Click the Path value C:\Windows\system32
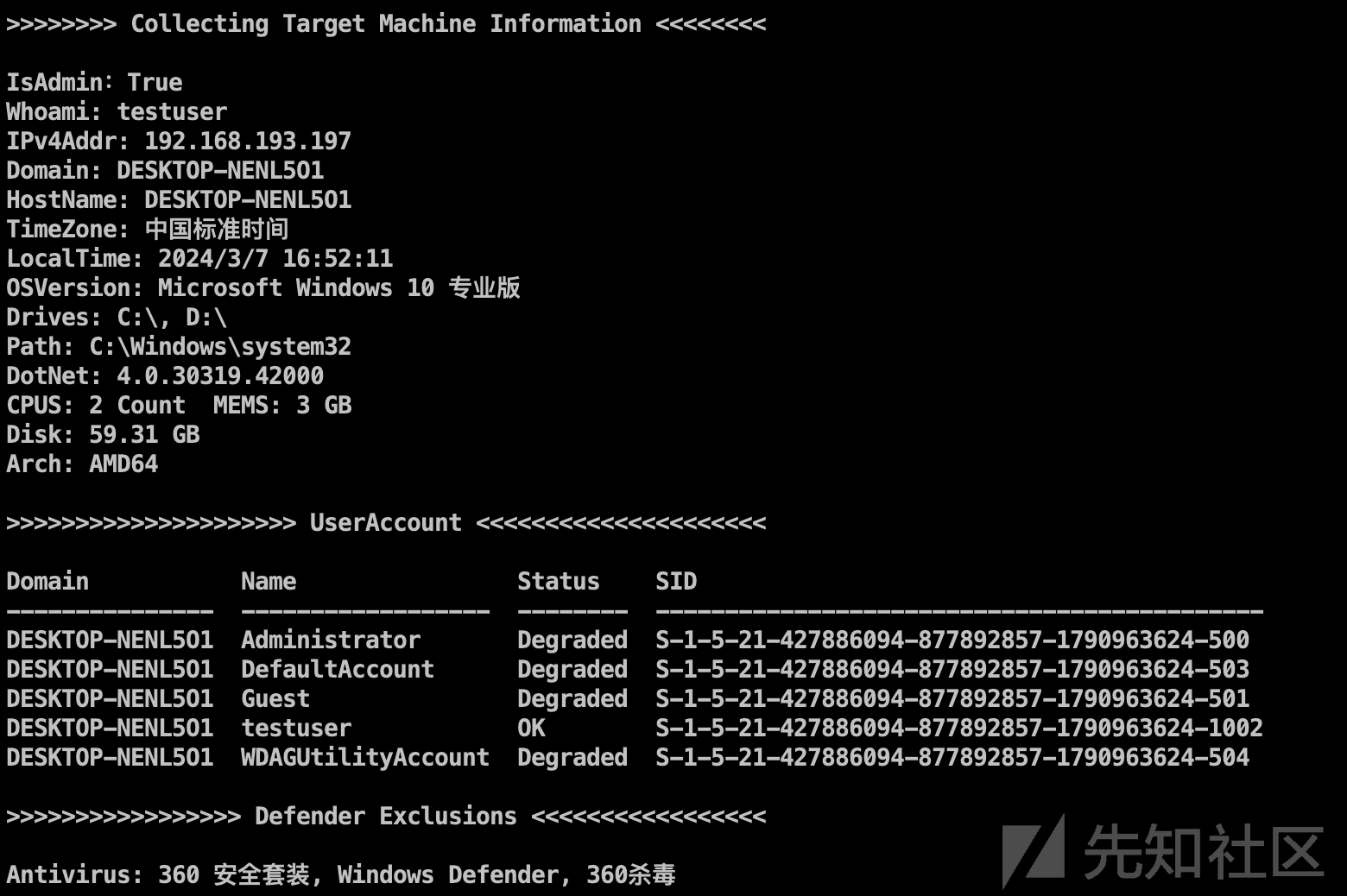Image resolution: width=1347 pixels, height=896 pixels. coord(220,346)
